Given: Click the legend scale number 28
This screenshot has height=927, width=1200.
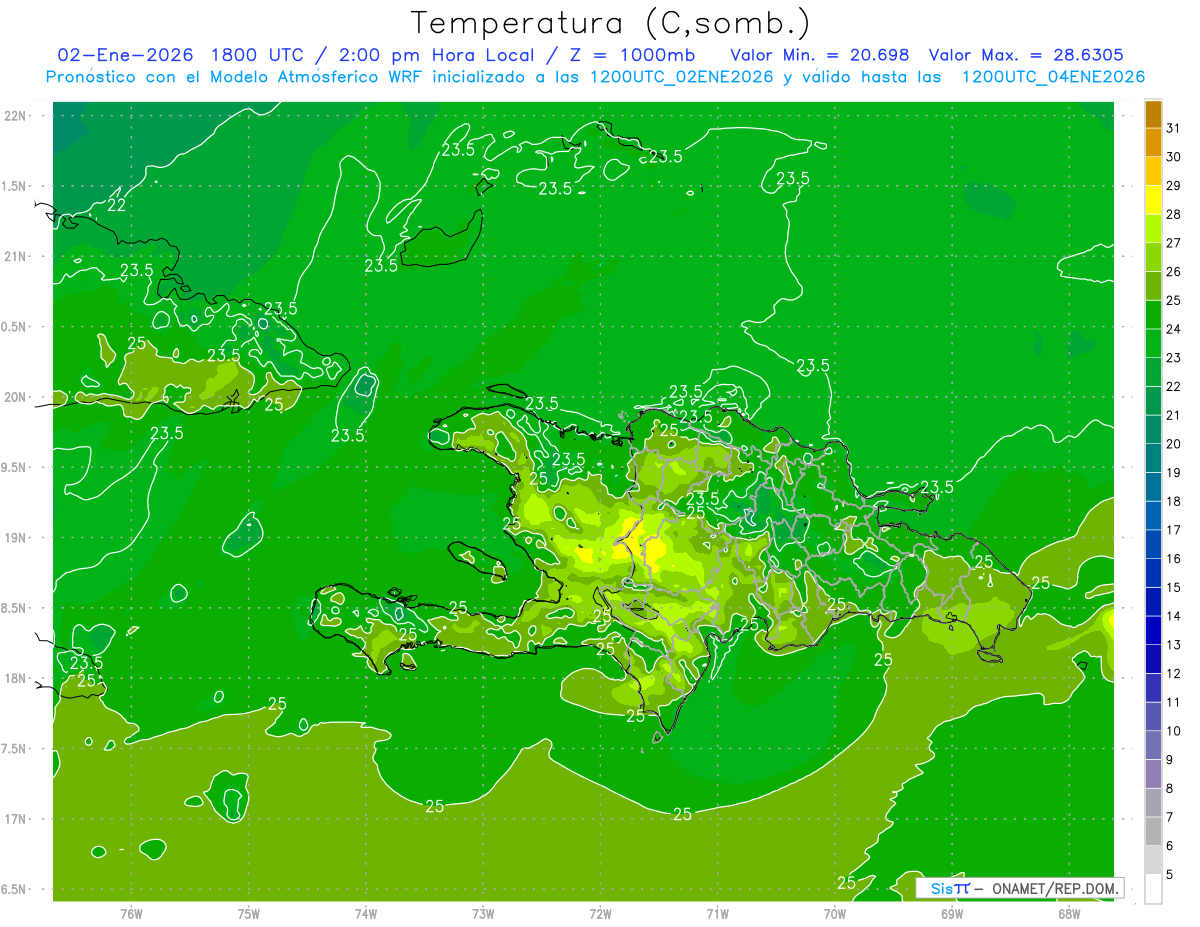Looking at the screenshot, I should [x=1174, y=215].
